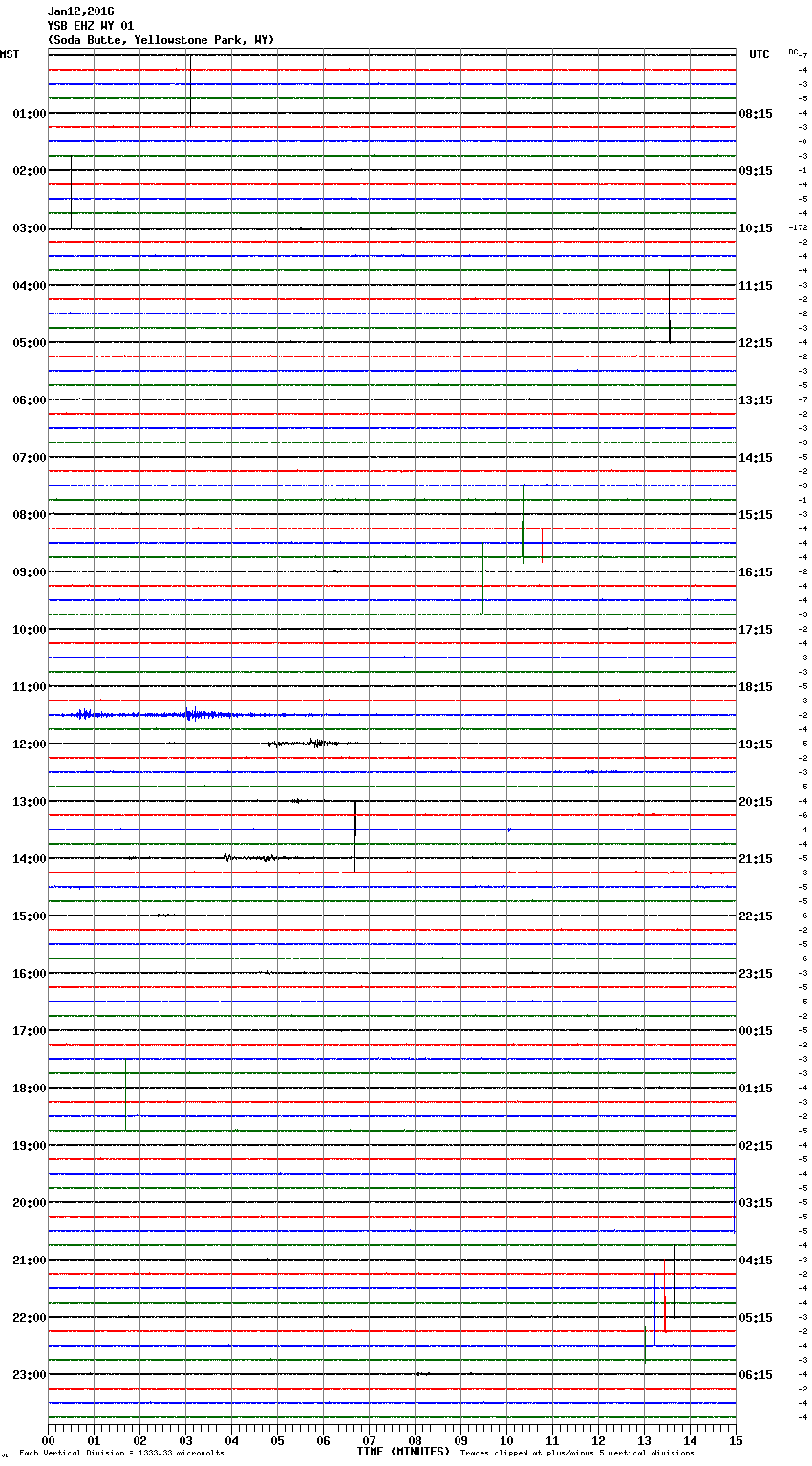
Task: Click the -172 DC offset value
Action: click(798, 228)
